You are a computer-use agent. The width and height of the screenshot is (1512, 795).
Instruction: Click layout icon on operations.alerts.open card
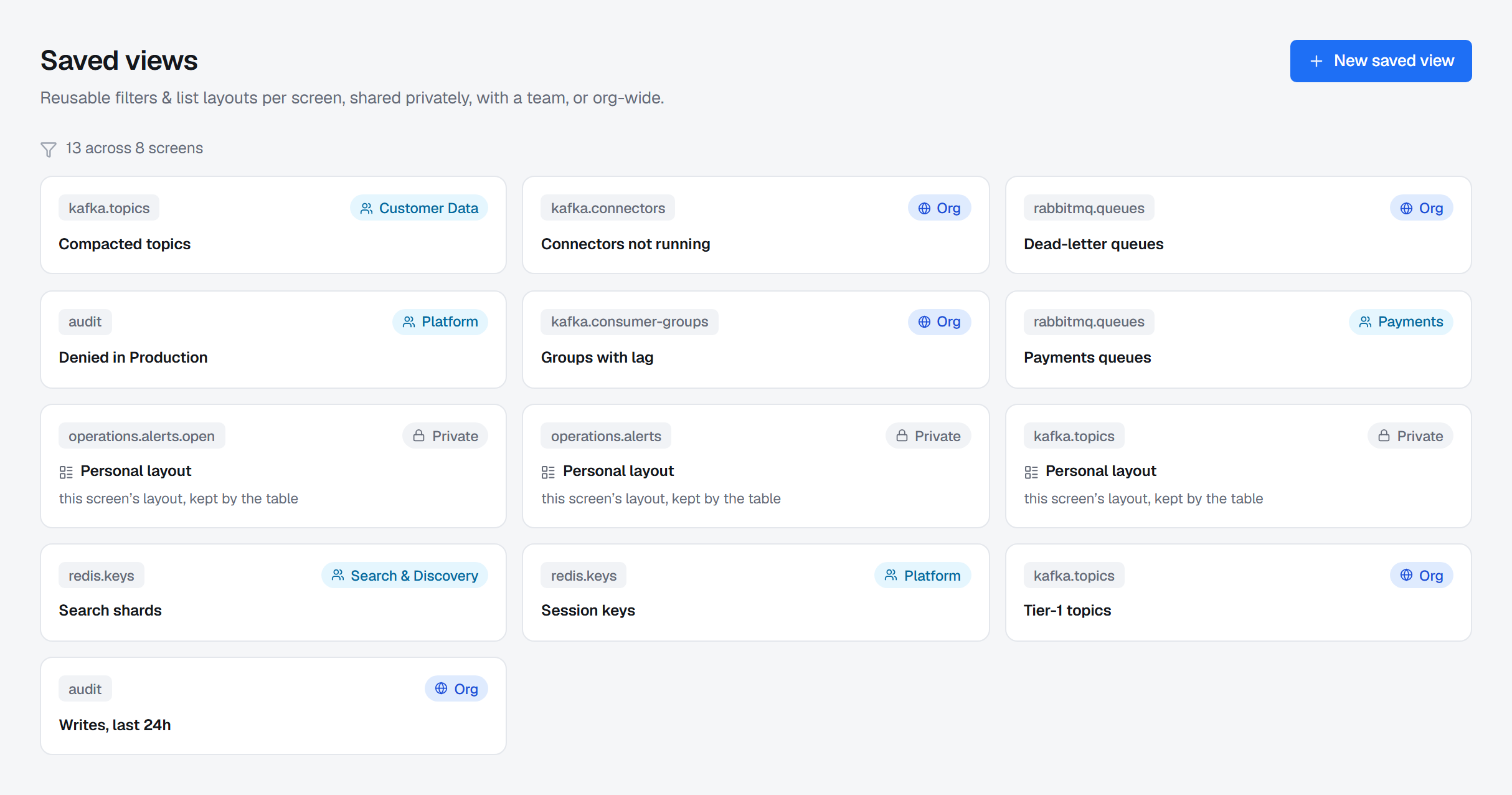[x=66, y=472]
